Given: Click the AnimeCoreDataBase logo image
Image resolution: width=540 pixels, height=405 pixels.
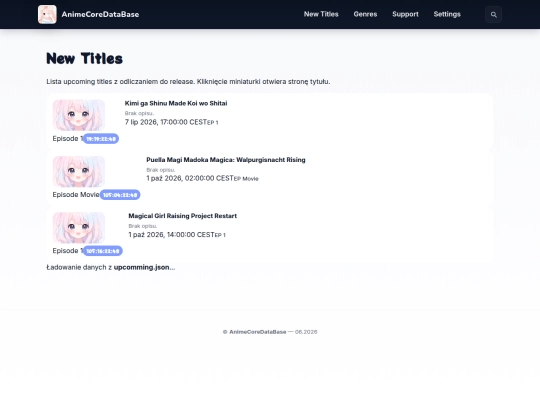Looking at the screenshot, I should tap(47, 14).
